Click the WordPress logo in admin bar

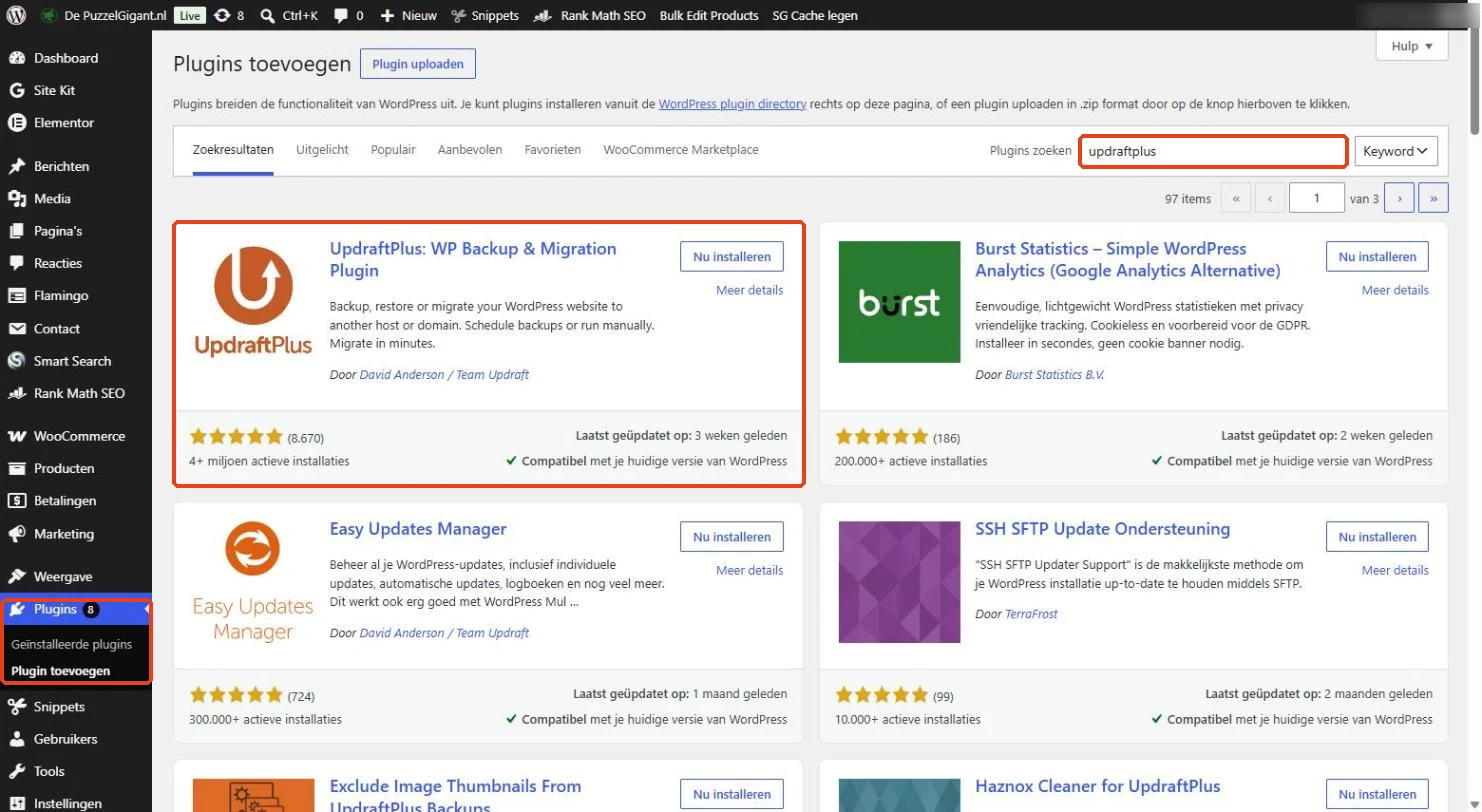point(16,15)
